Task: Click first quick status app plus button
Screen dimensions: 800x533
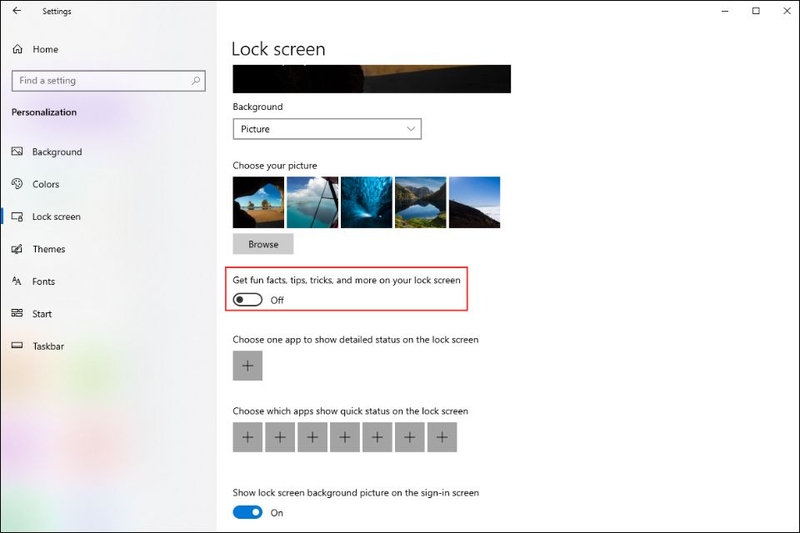Action: click(x=247, y=437)
